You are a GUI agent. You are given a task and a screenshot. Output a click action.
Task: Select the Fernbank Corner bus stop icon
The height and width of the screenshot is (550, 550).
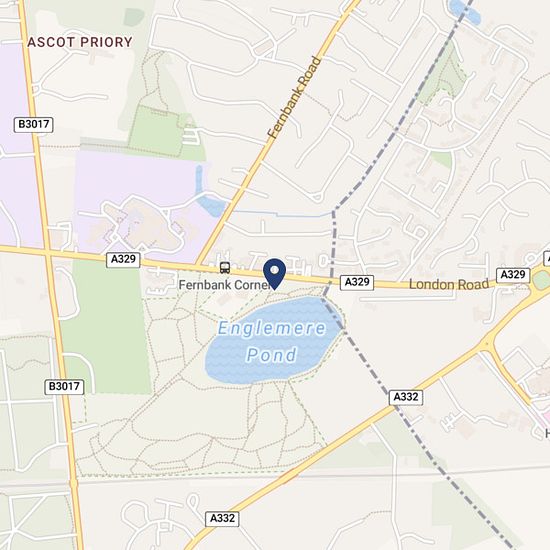225,268
